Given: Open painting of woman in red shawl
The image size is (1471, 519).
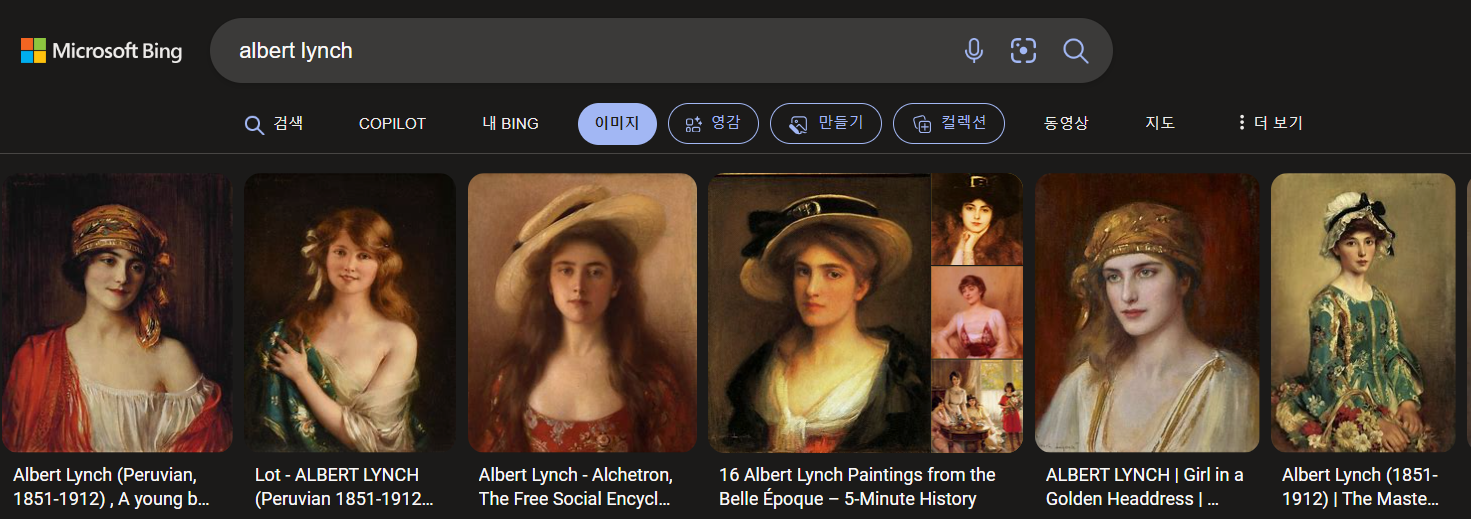Looking at the screenshot, I should click(x=116, y=313).
